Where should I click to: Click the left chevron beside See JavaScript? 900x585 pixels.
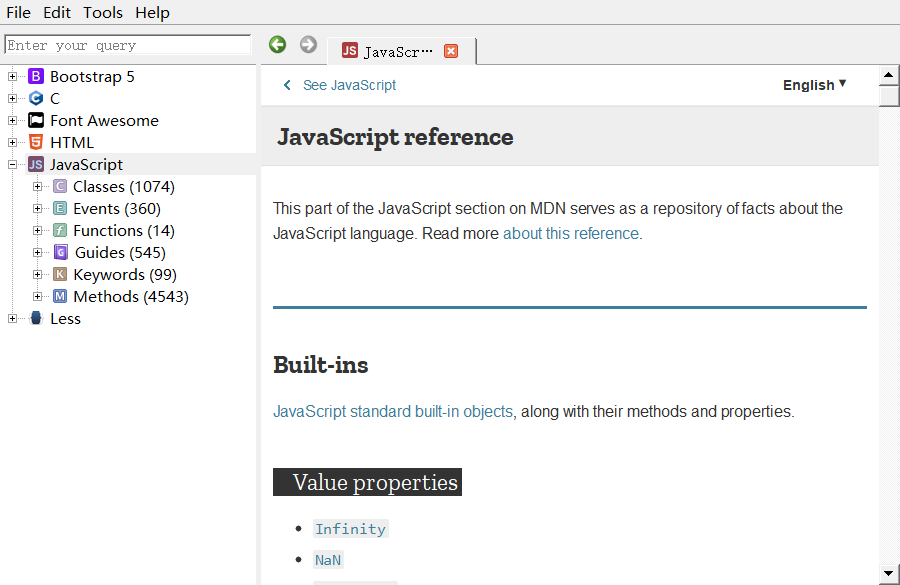(x=288, y=85)
